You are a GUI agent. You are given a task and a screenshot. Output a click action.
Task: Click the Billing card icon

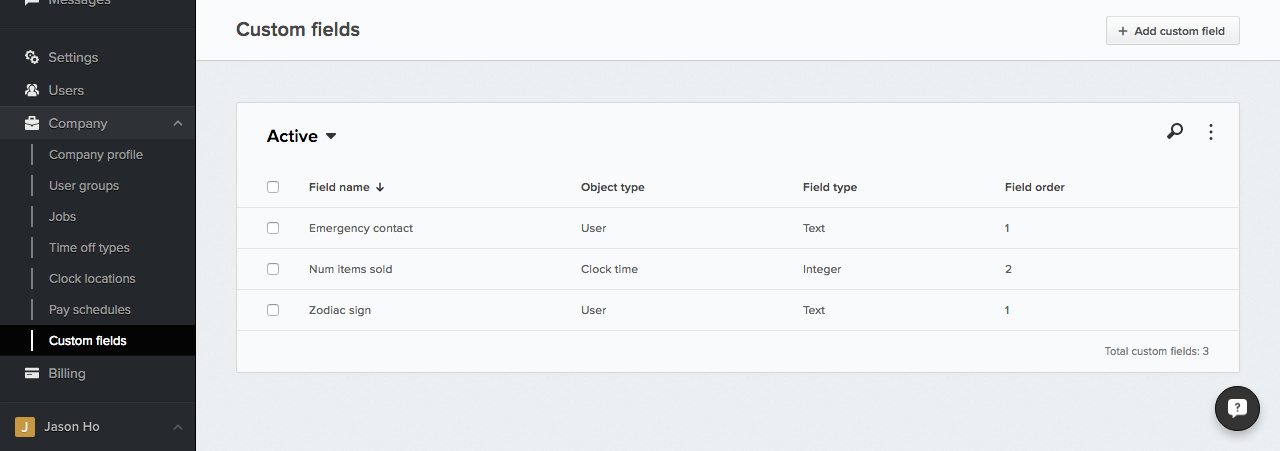click(x=32, y=373)
